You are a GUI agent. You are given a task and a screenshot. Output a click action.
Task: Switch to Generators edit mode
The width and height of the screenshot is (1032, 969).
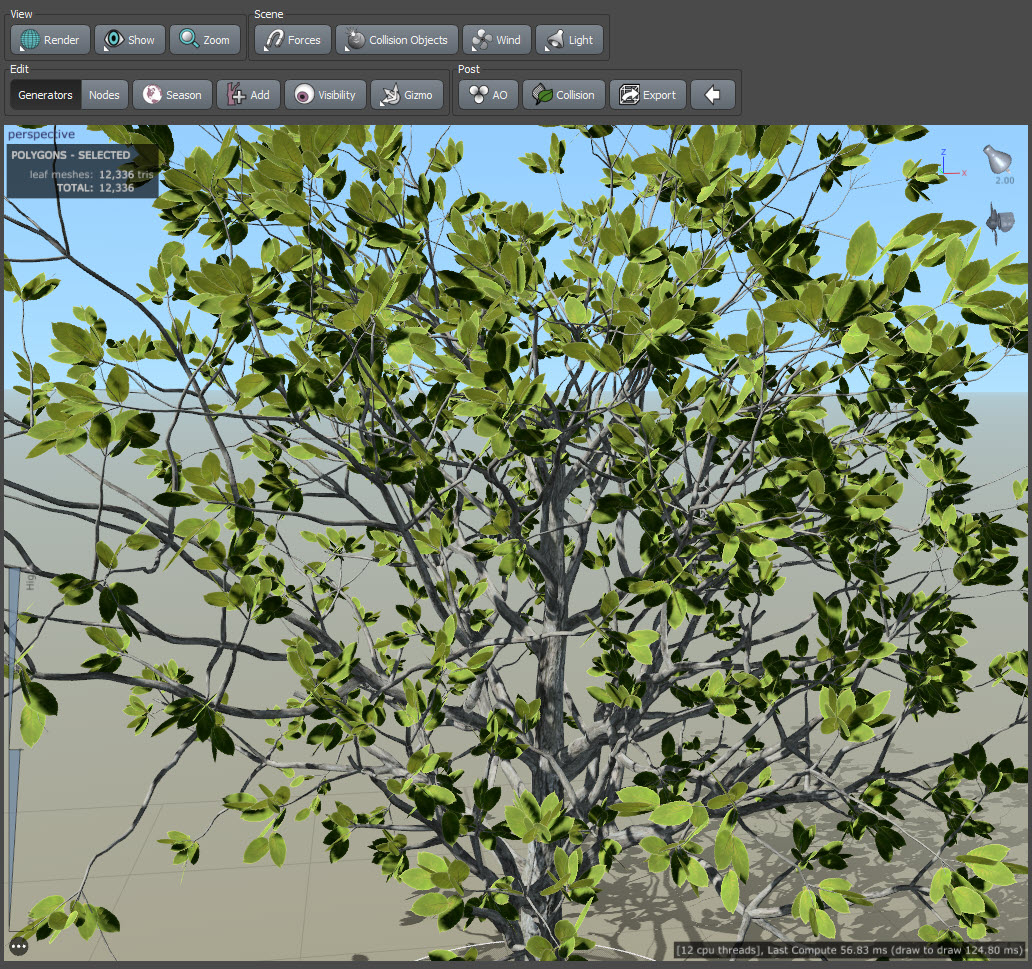(x=45, y=95)
